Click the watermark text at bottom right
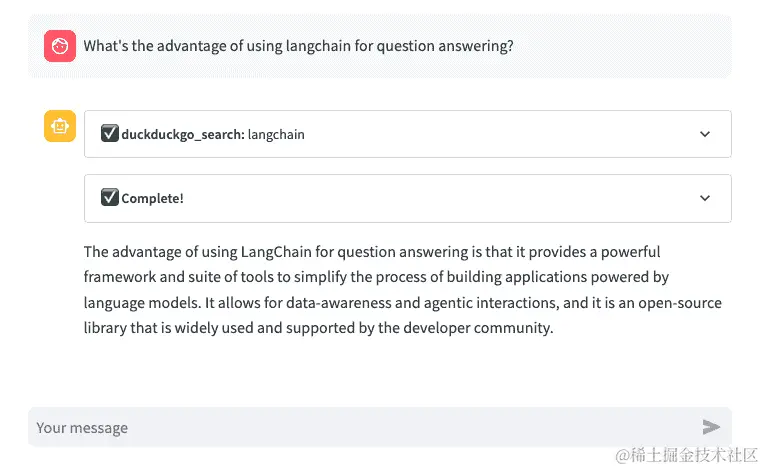The width and height of the screenshot is (764, 470). coord(686,455)
